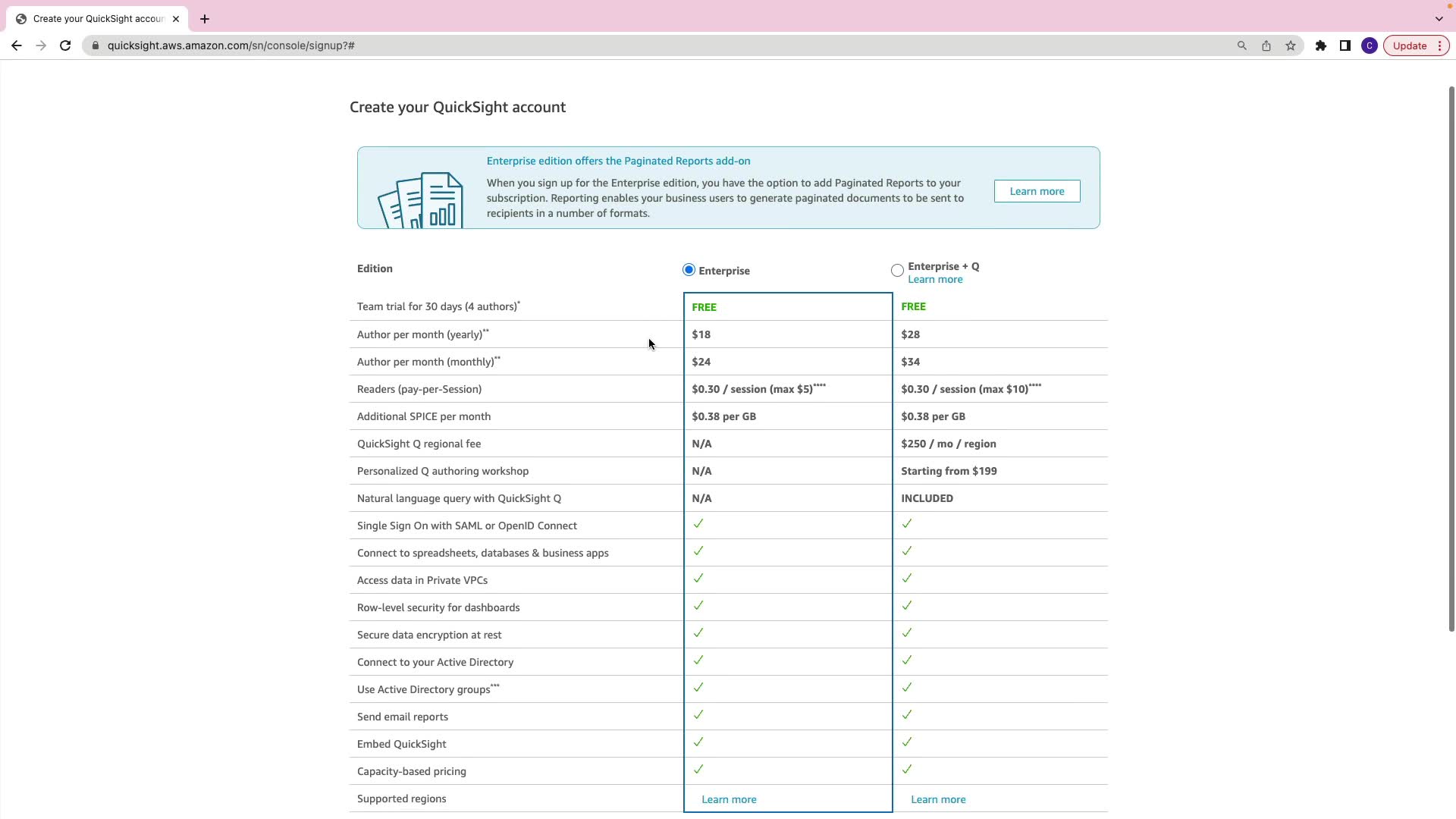Open the Extensions puzzle icon
Image resolution: width=1456 pixels, height=819 pixels.
click(x=1321, y=45)
